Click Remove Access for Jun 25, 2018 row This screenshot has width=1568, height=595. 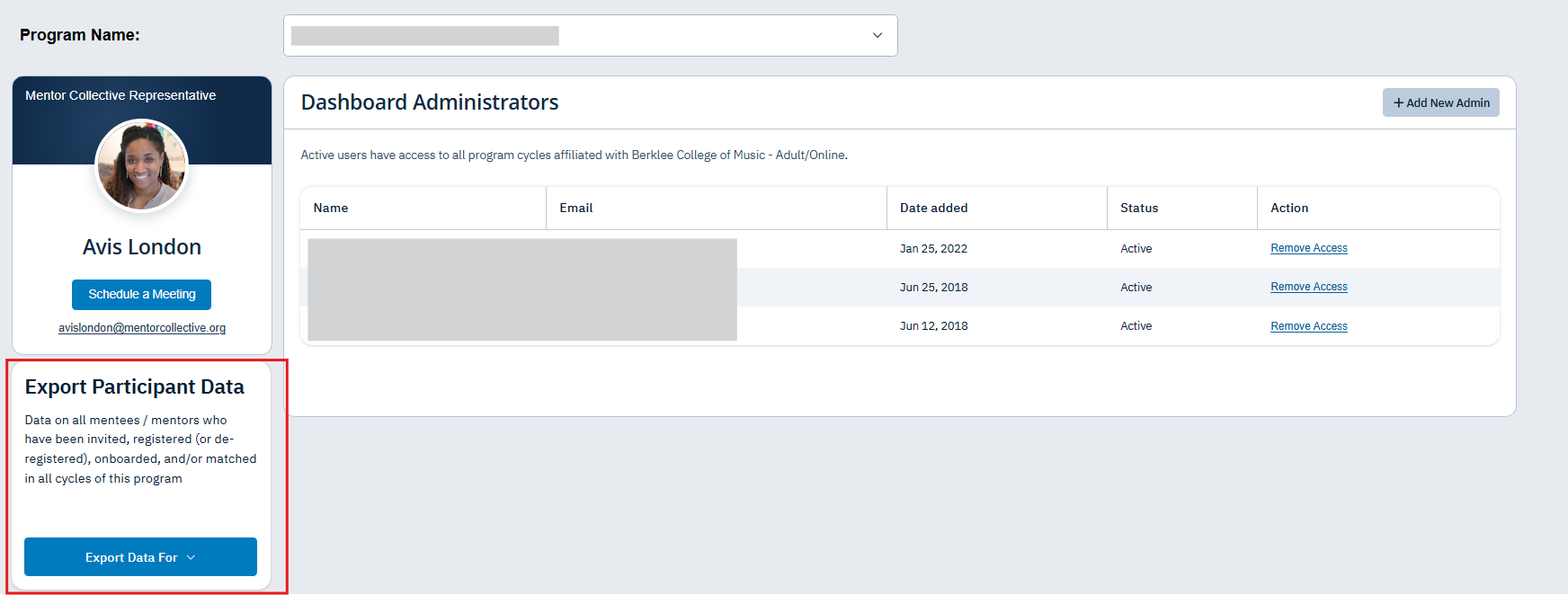(x=1308, y=287)
